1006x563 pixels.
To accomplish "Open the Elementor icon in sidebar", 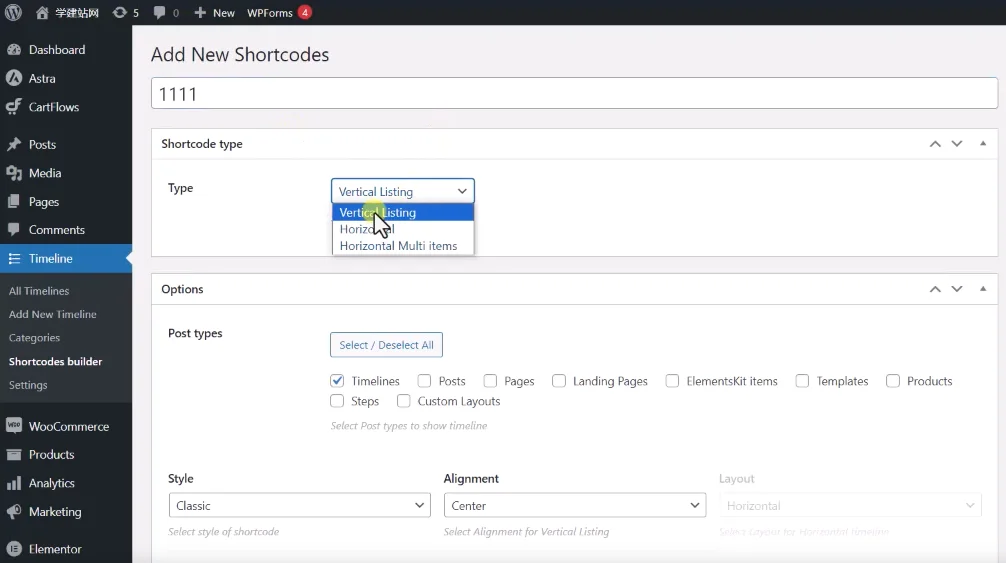I will click(x=14, y=549).
